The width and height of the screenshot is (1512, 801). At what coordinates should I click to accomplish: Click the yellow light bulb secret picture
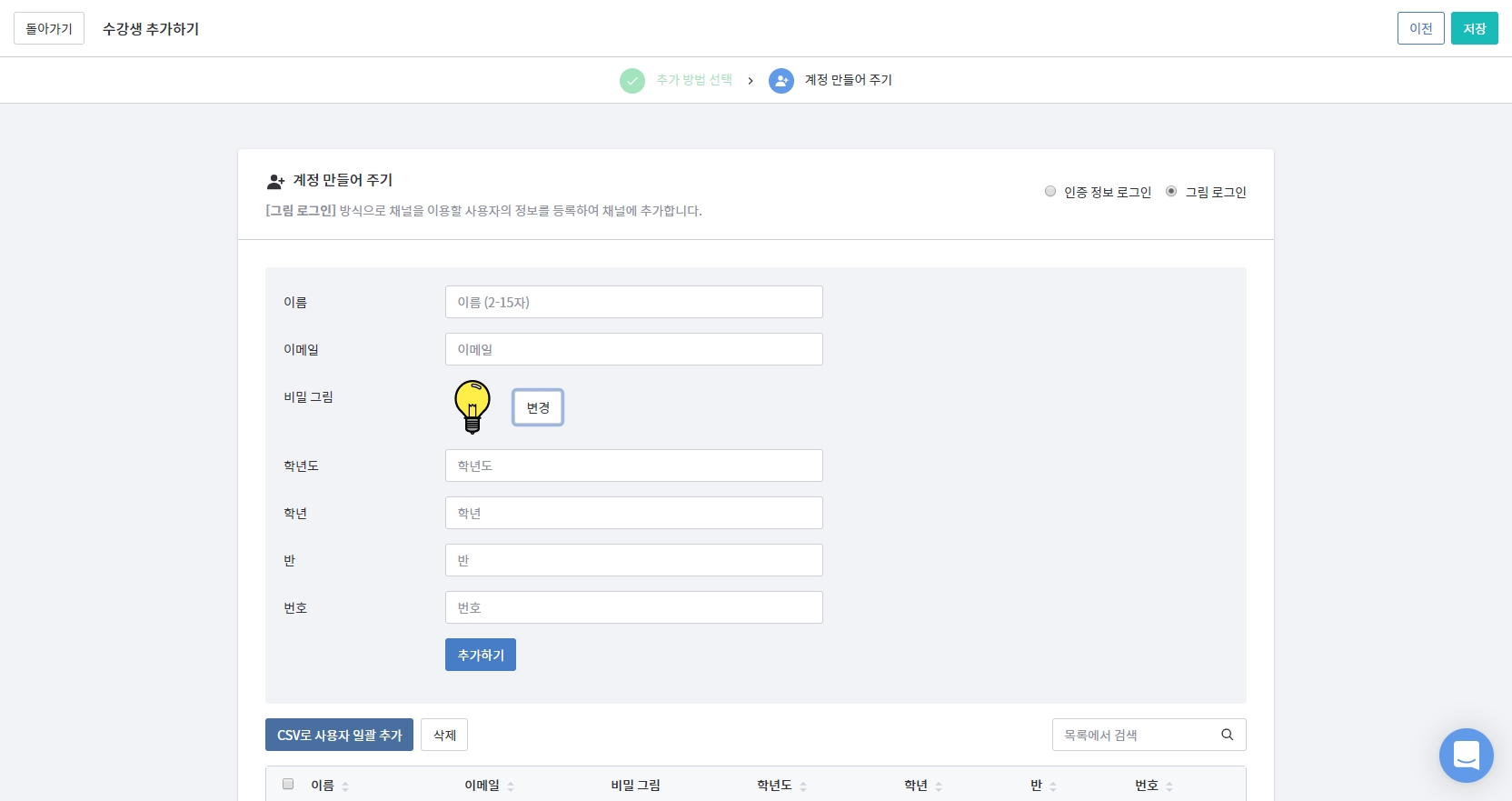click(472, 406)
